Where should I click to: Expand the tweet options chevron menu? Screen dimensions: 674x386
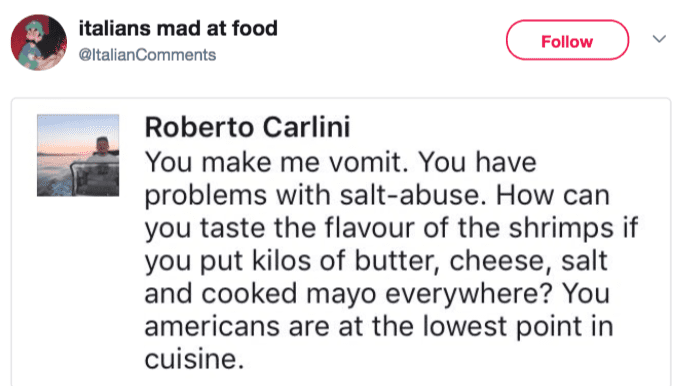coord(659,39)
